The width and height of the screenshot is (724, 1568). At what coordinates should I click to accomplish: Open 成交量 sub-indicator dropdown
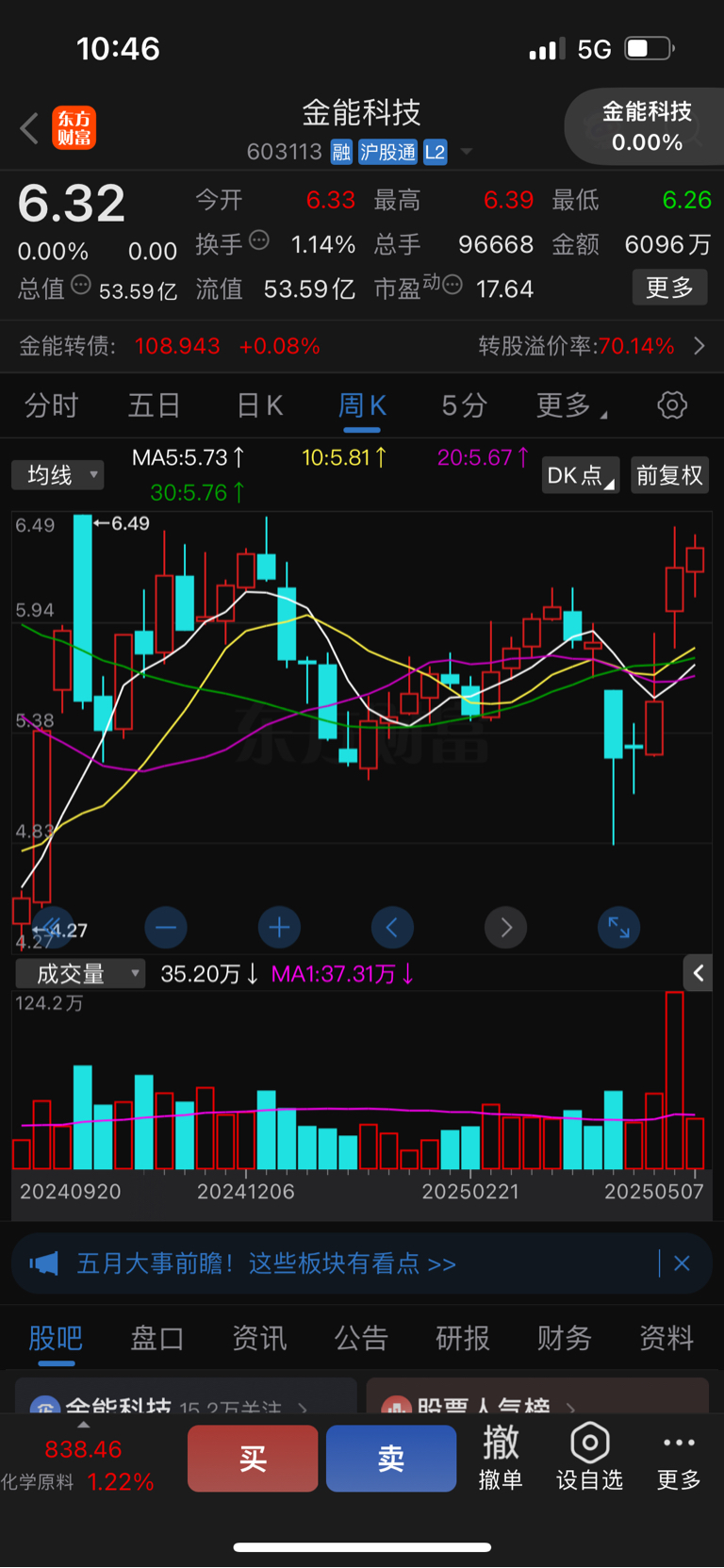tap(81, 974)
